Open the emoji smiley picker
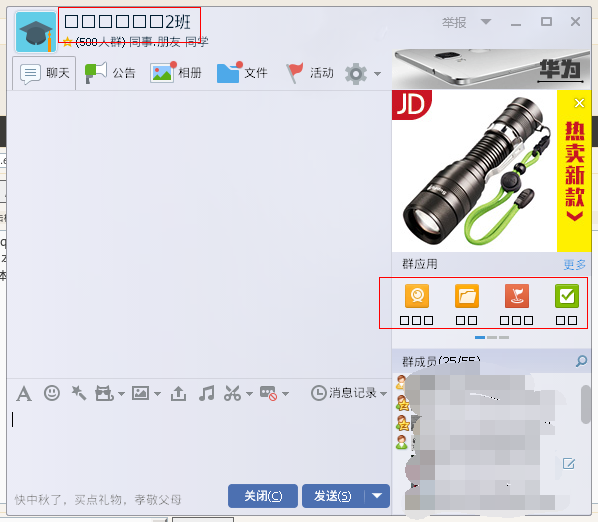 52,393
